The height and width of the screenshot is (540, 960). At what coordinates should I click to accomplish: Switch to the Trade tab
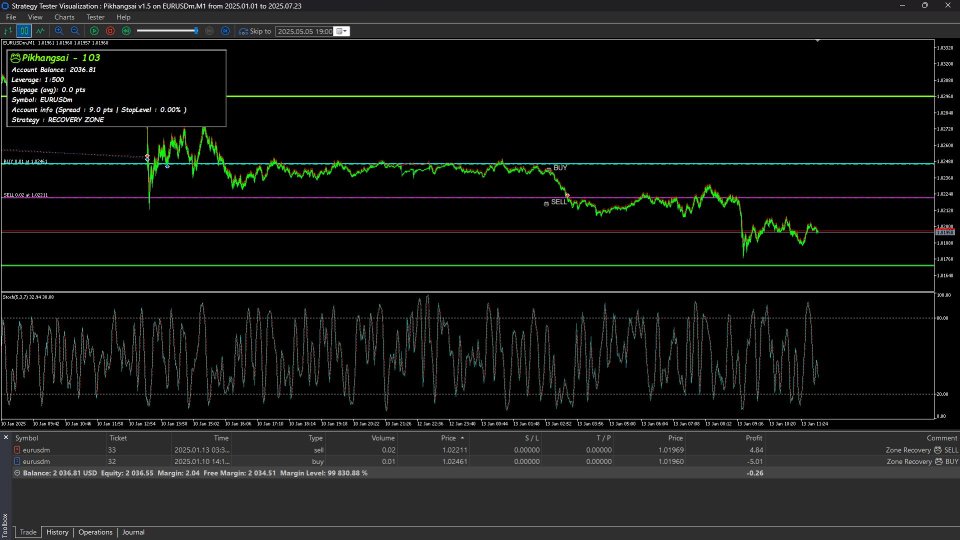click(28, 532)
